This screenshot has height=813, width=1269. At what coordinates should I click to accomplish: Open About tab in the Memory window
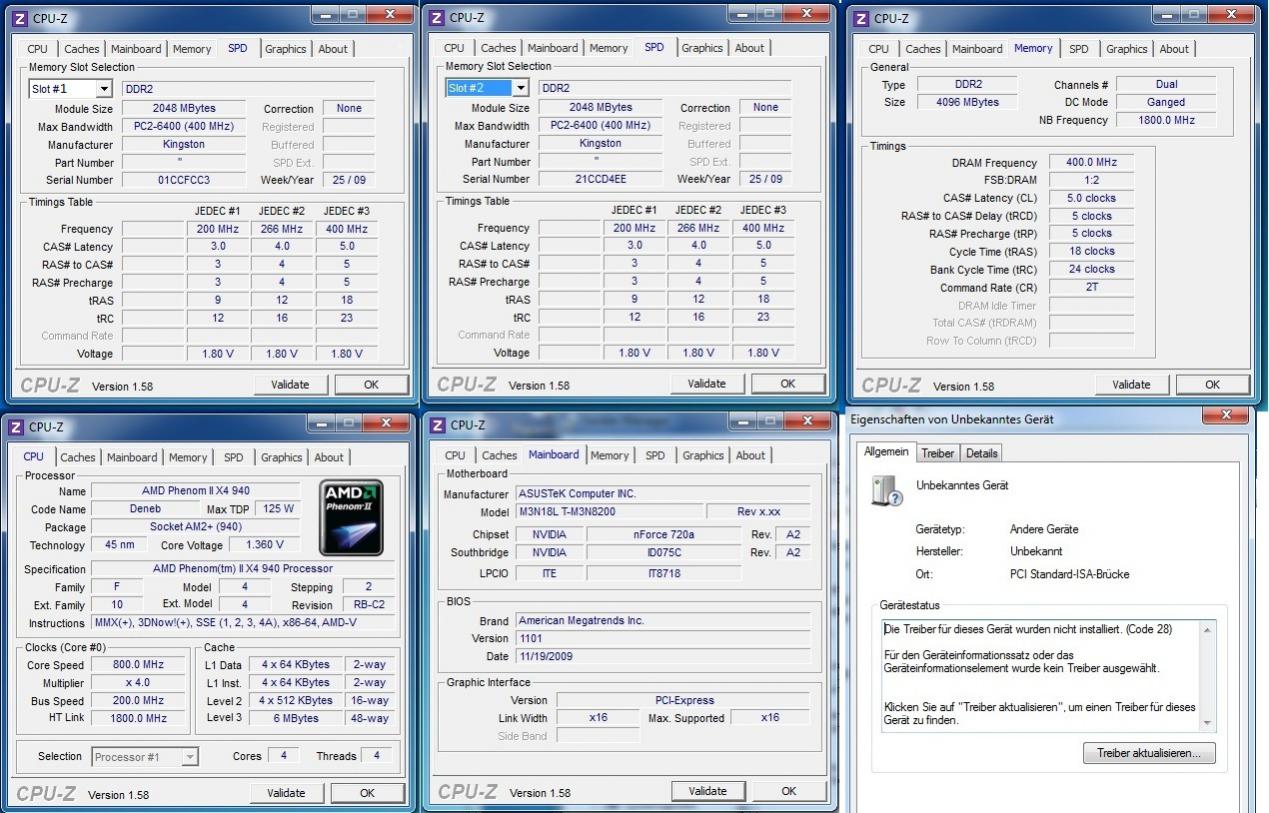tap(1174, 48)
